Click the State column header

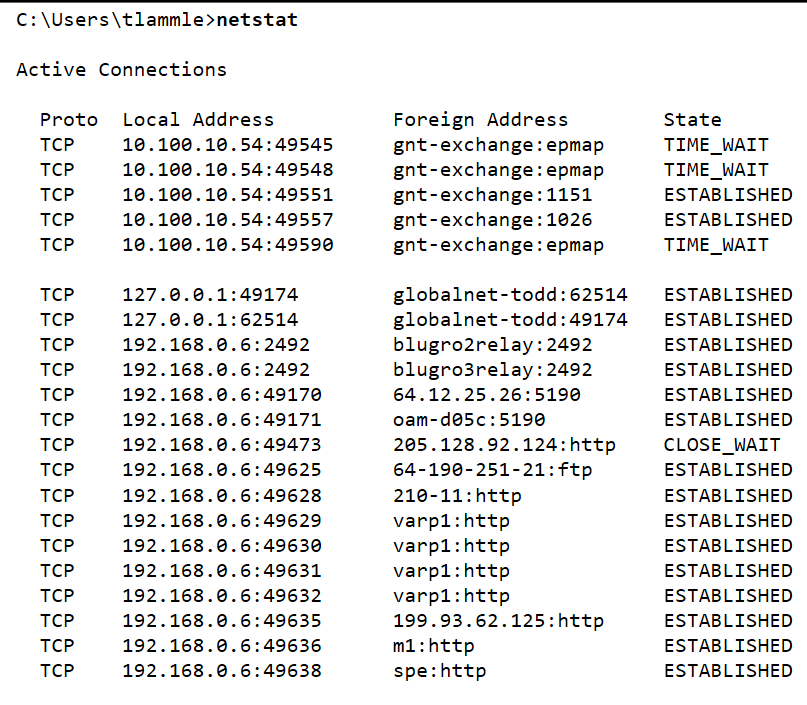click(692, 120)
